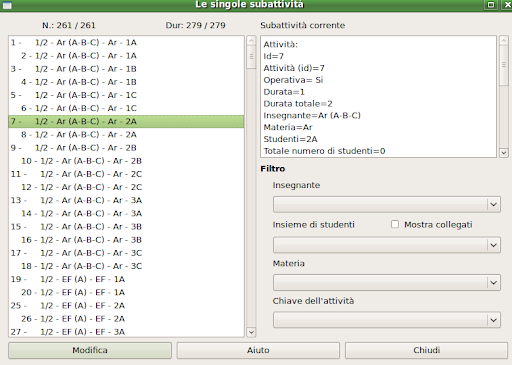The height and width of the screenshot is (365, 512).
Task: Select row 13 - 1/2 - Ar - 3A
Action: (126, 200)
